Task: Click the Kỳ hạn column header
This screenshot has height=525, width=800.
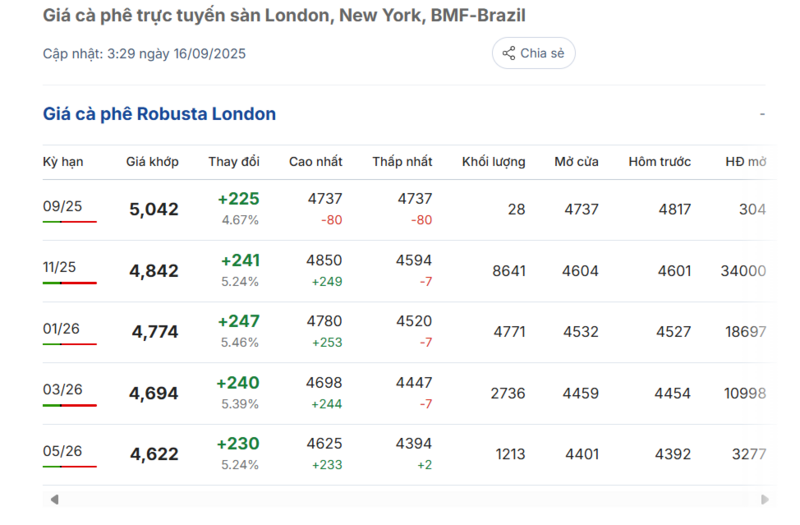Action: [x=63, y=162]
